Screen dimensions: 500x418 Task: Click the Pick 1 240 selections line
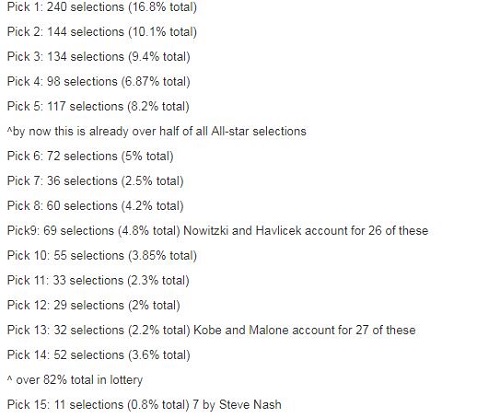[102, 7]
